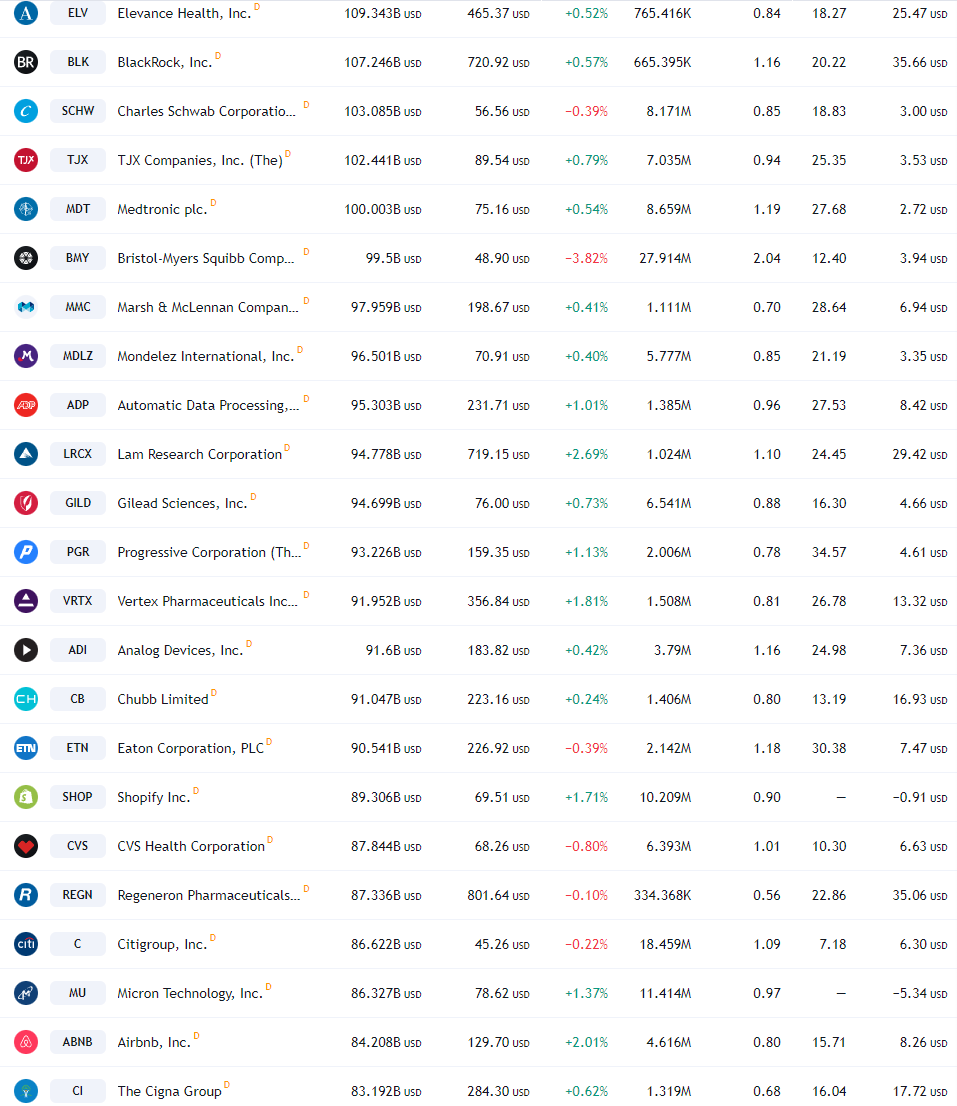957x1106 pixels.
Task: Open Medtronic plc. company link
Action: pyautogui.click(x=162, y=210)
